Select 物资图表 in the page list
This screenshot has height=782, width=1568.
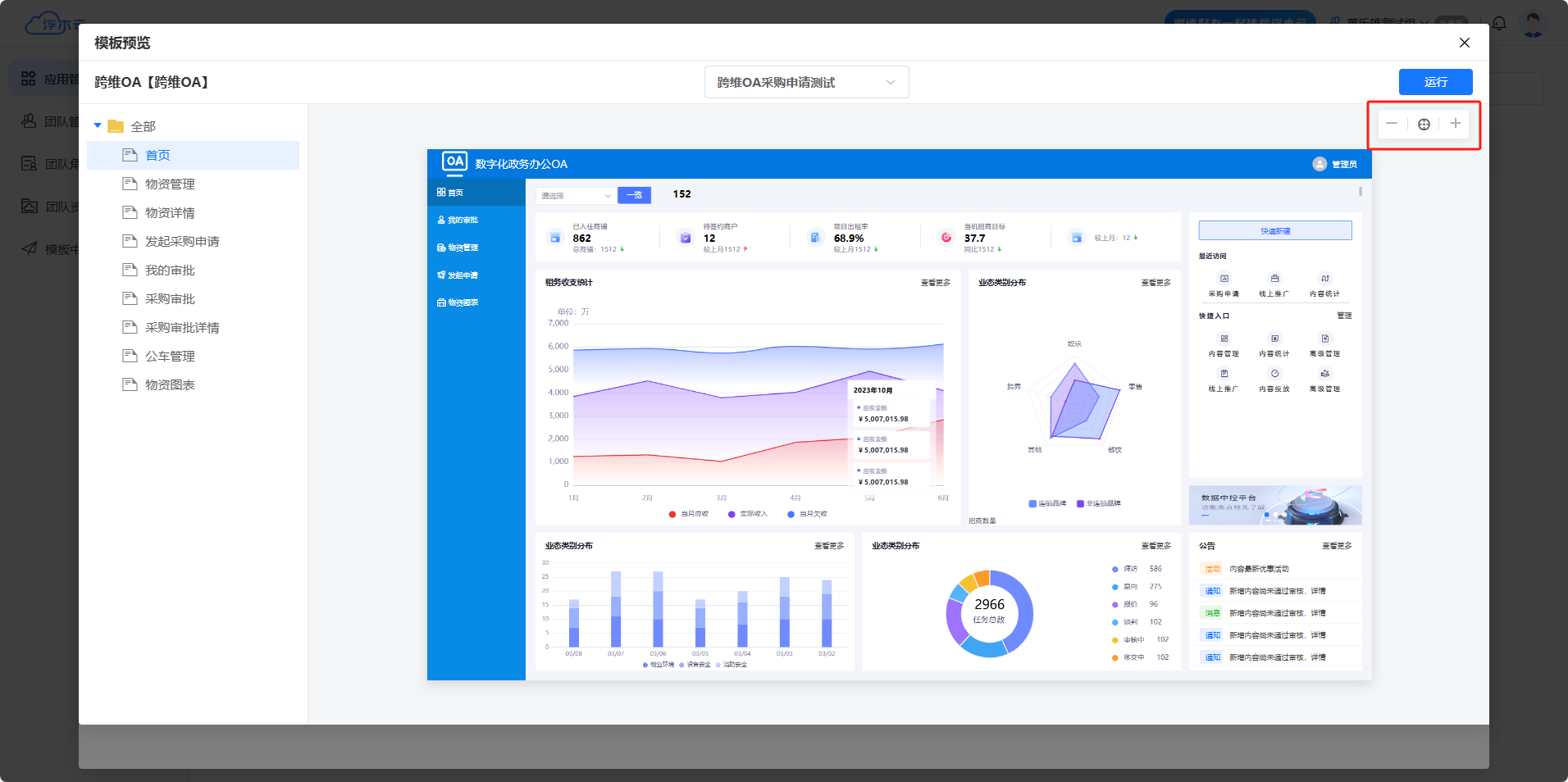pyautogui.click(x=170, y=384)
